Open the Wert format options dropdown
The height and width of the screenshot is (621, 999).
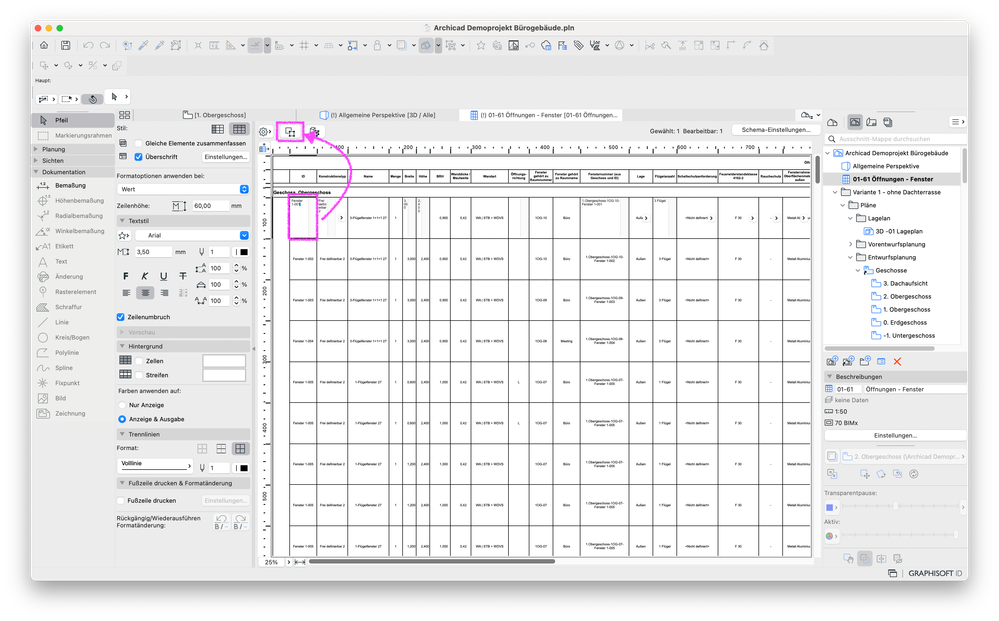pos(183,189)
